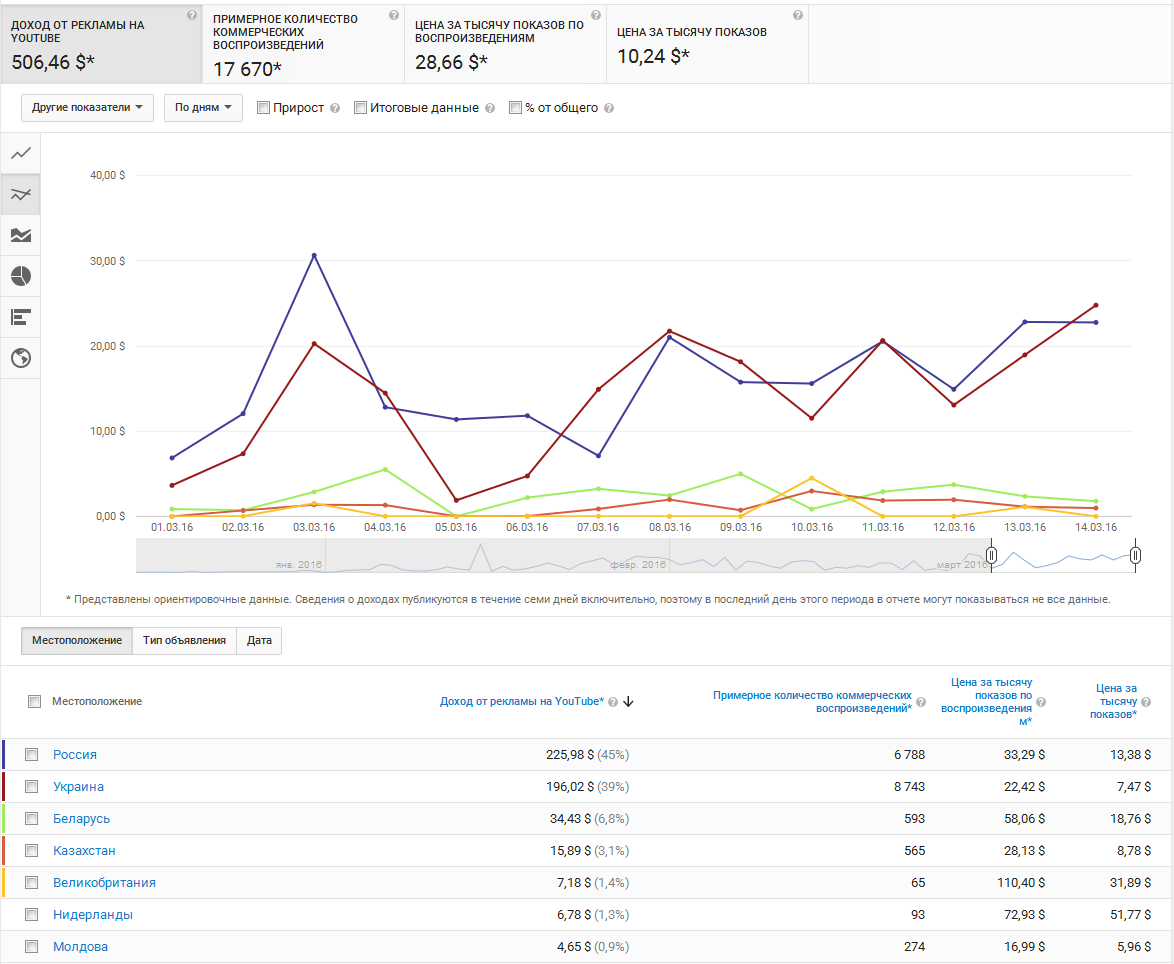
Task: Click the left timeline range handle
Action: pyautogui.click(x=991, y=556)
